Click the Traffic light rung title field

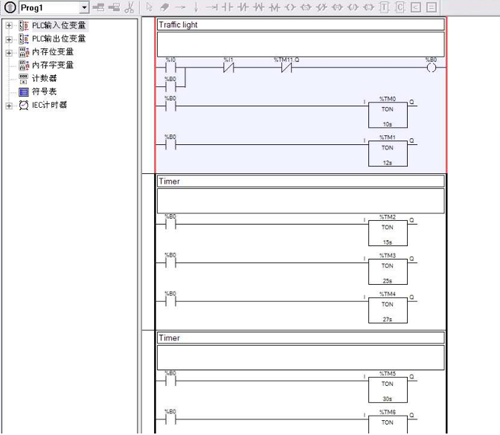(301, 25)
